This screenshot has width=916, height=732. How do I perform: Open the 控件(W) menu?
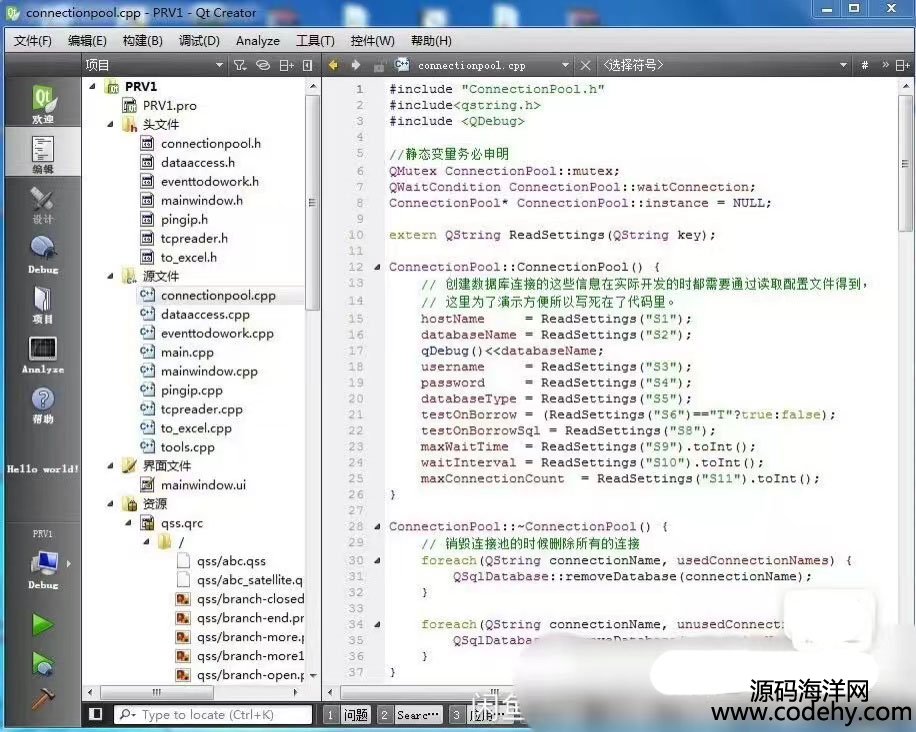[x=372, y=41]
